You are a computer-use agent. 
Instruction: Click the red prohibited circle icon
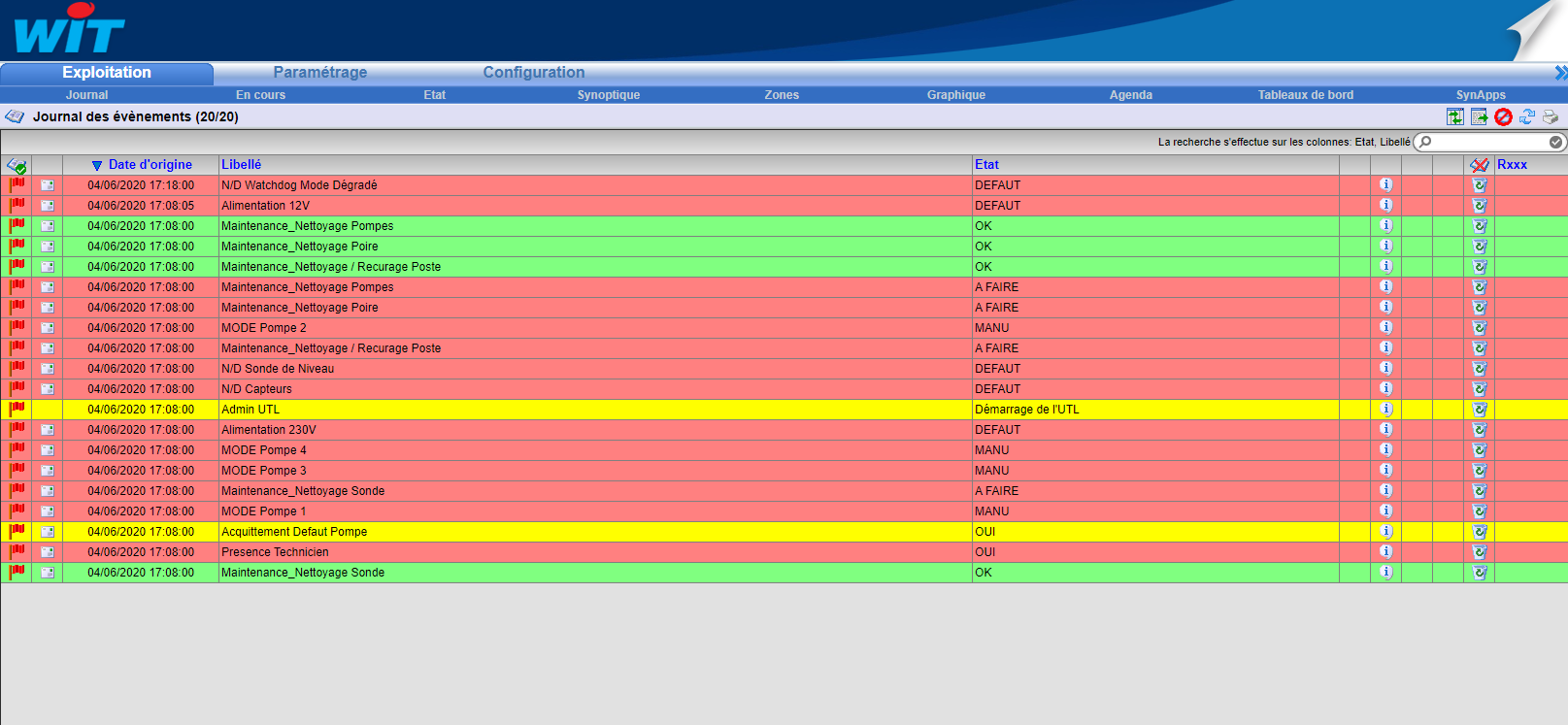point(1503,116)
